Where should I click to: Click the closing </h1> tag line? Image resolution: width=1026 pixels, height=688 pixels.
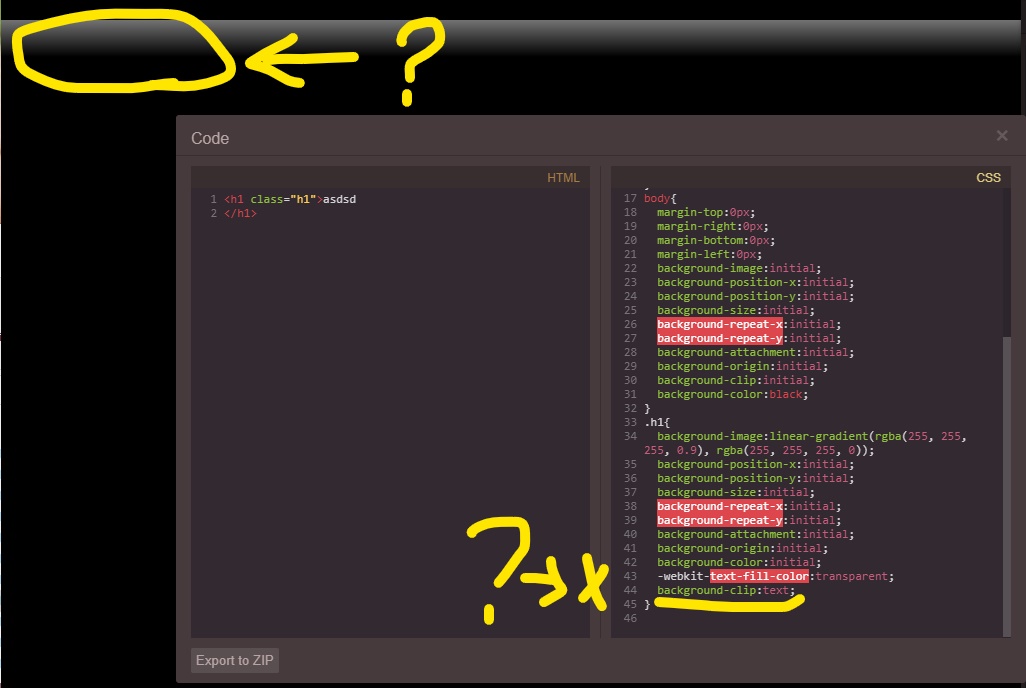pyautogui.click(x=241, y=213)
